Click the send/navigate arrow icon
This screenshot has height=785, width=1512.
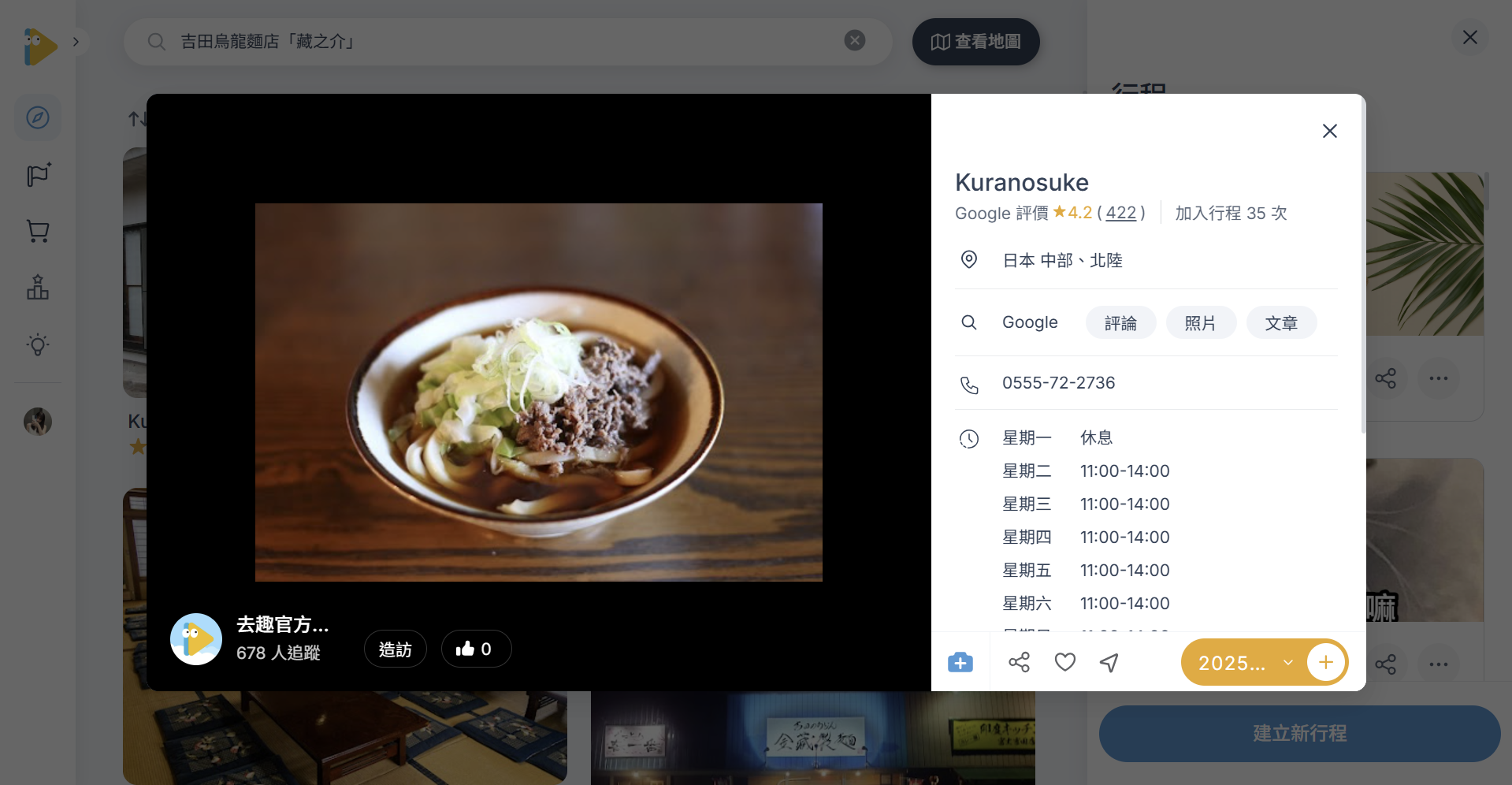point(1109,662)
